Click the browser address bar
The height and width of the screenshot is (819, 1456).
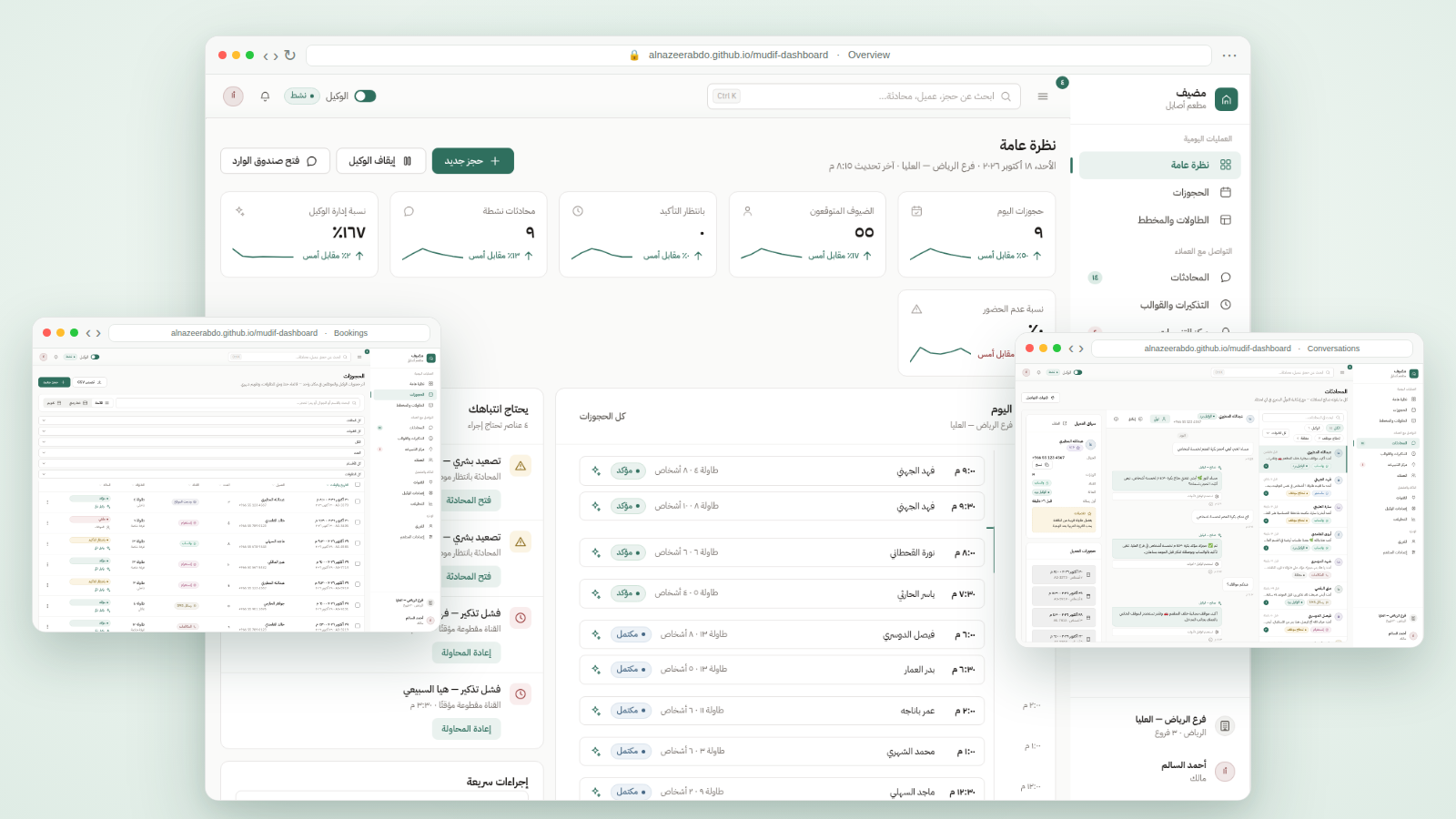[x=759, y=56]
